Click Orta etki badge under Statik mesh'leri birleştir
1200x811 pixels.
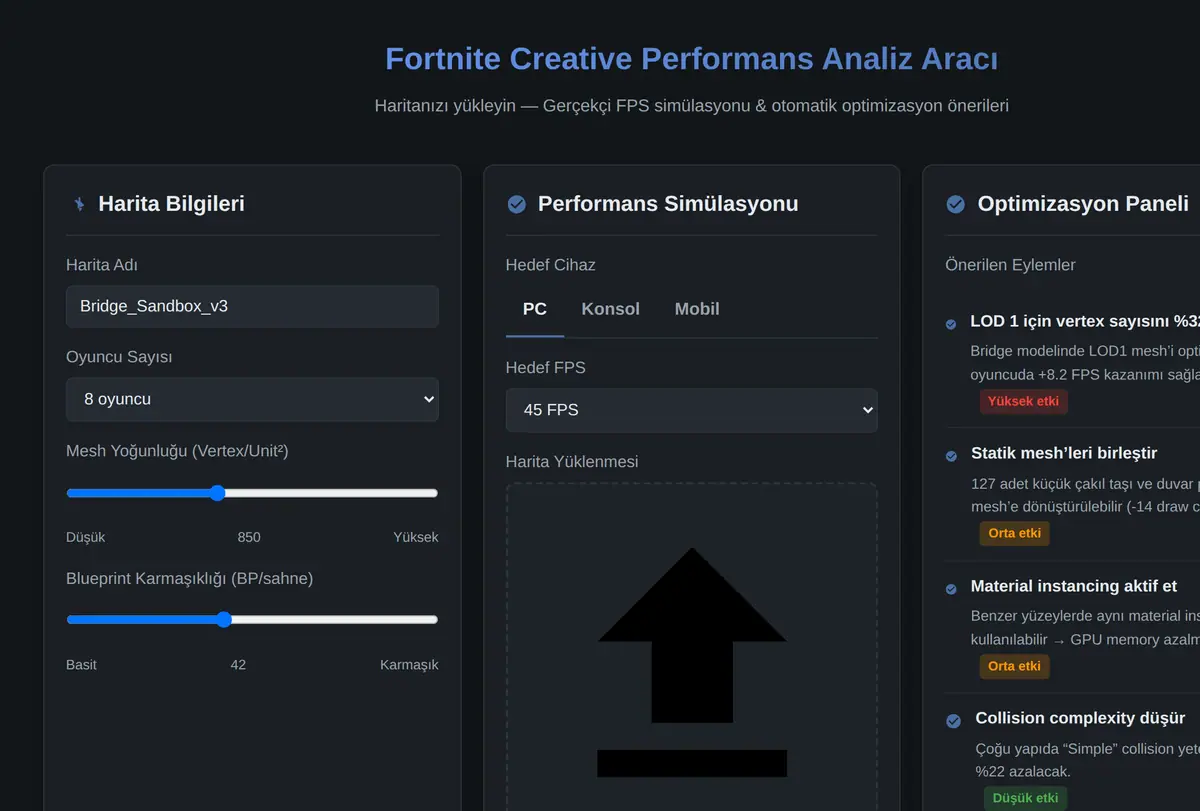click(x=1014, y=533)
